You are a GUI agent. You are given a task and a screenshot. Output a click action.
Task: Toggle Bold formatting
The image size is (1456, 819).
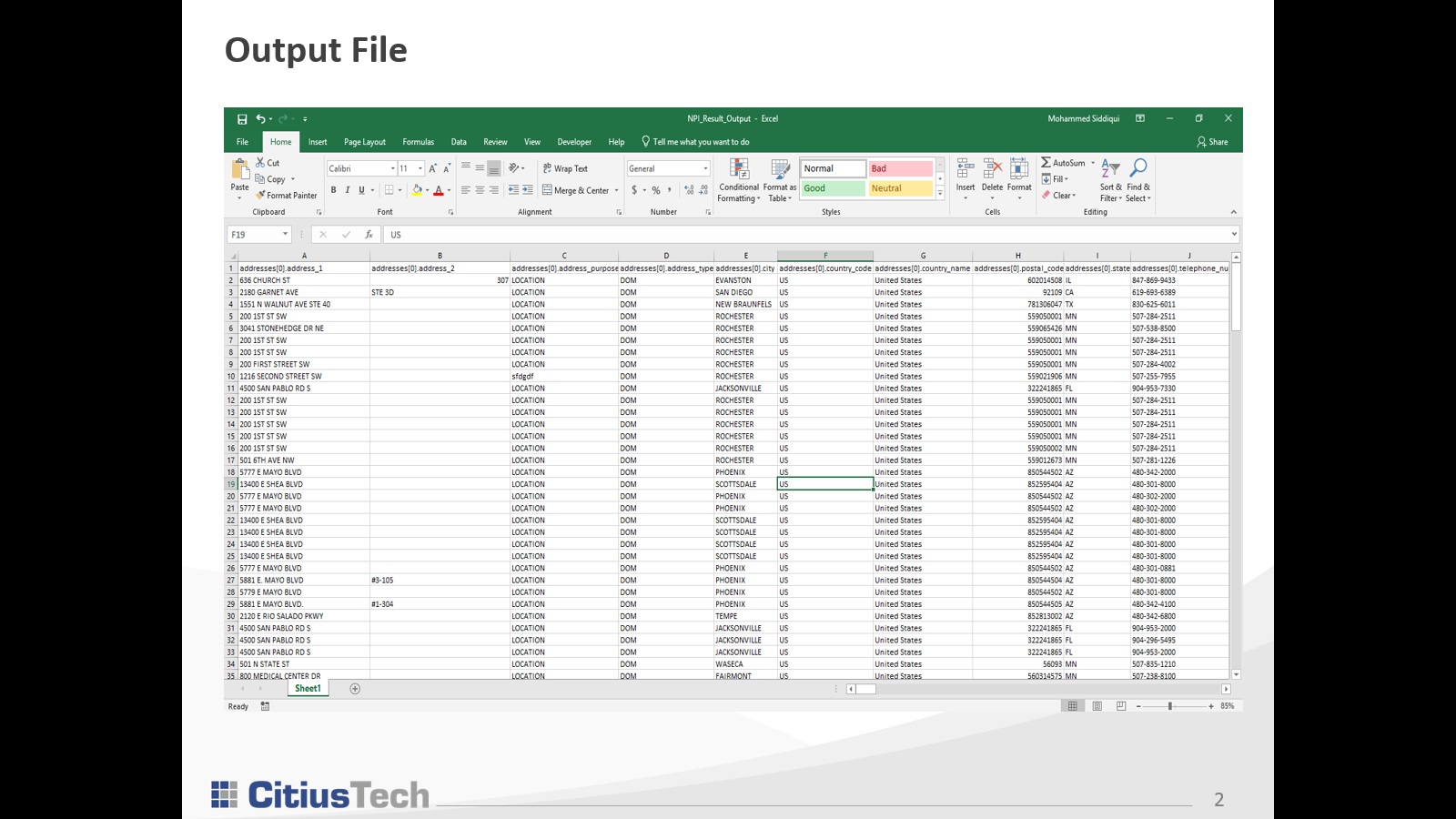[x=333, y=190]
